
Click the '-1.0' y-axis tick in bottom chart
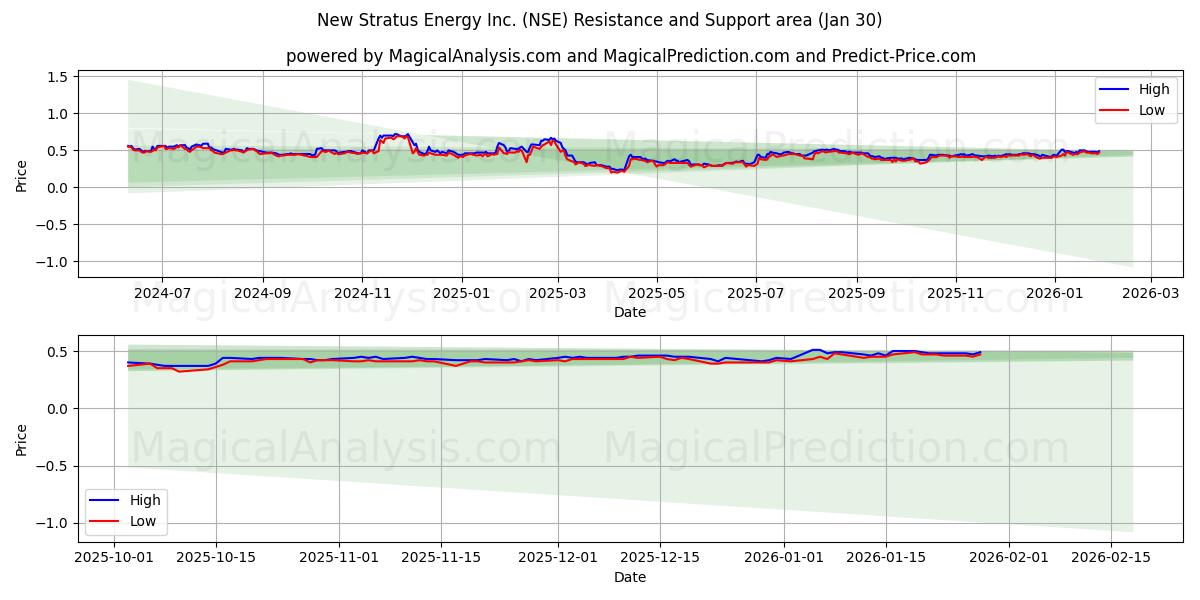pos(52,523)
